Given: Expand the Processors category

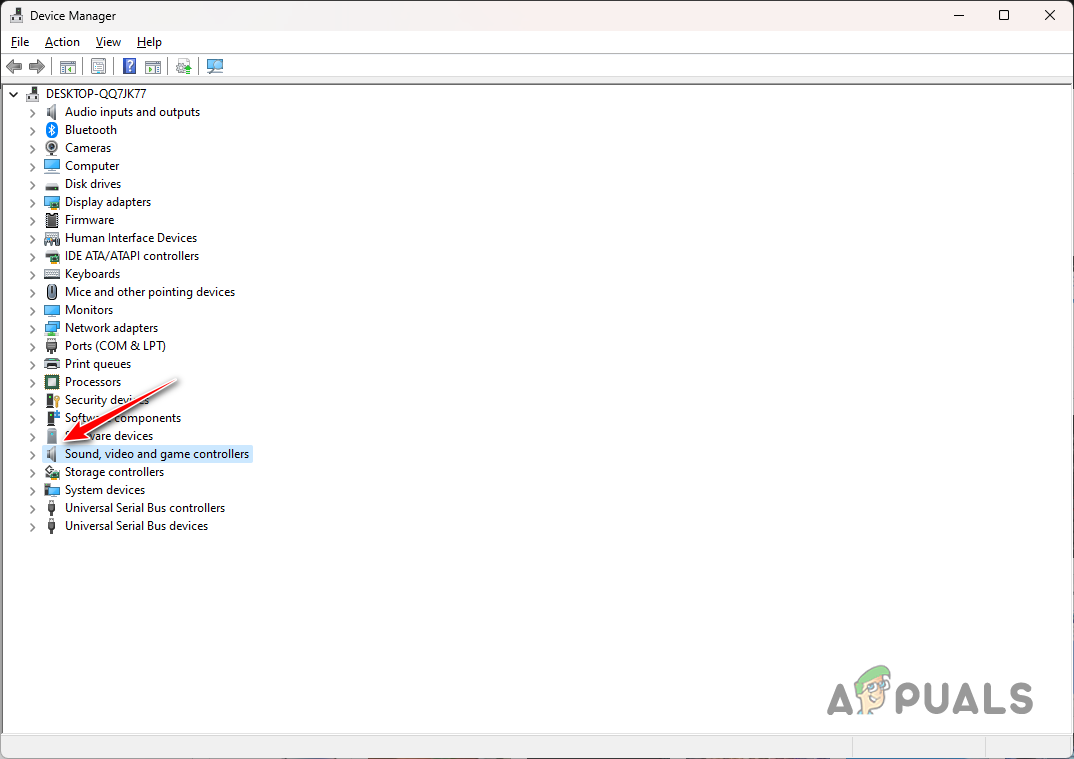Looking at the screenshot, I should pos(32,382).
